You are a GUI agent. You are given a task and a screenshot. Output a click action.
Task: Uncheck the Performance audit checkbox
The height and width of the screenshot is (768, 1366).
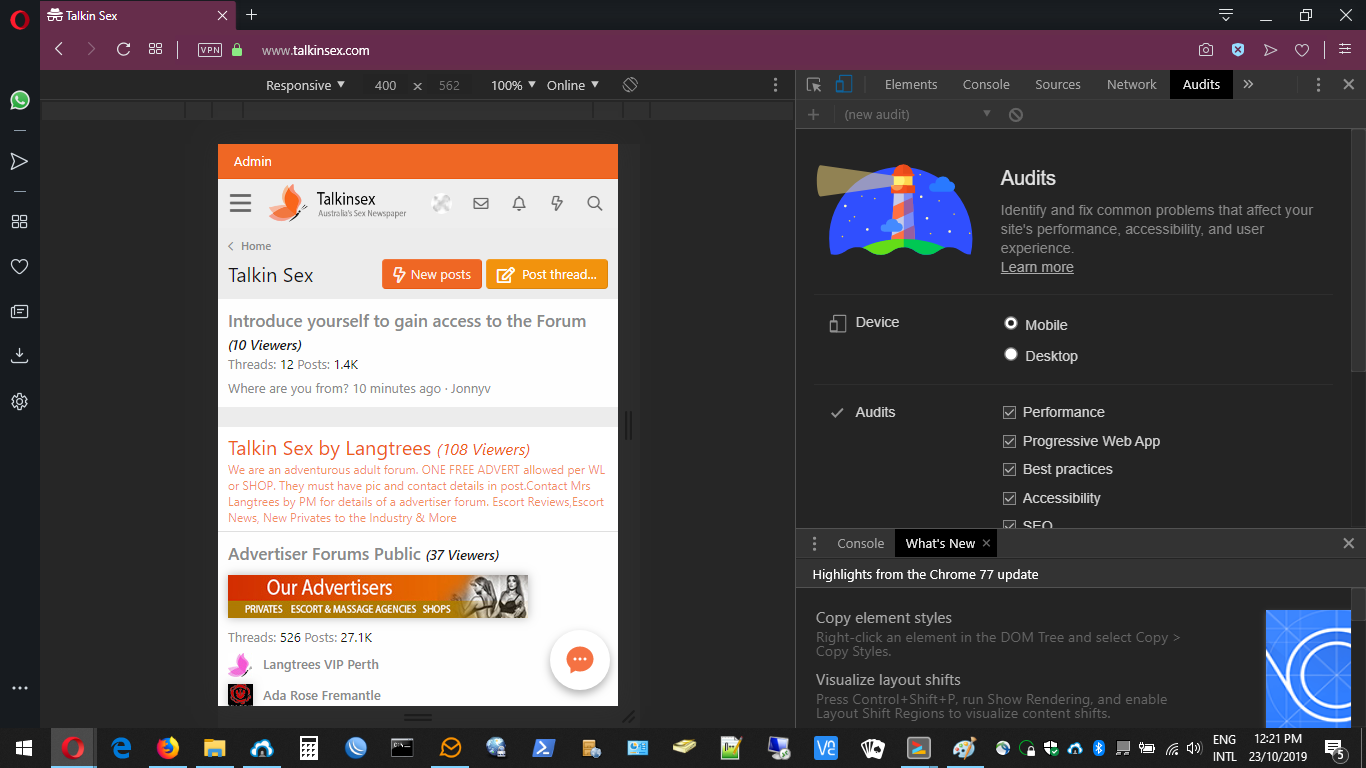[1009, 412]
